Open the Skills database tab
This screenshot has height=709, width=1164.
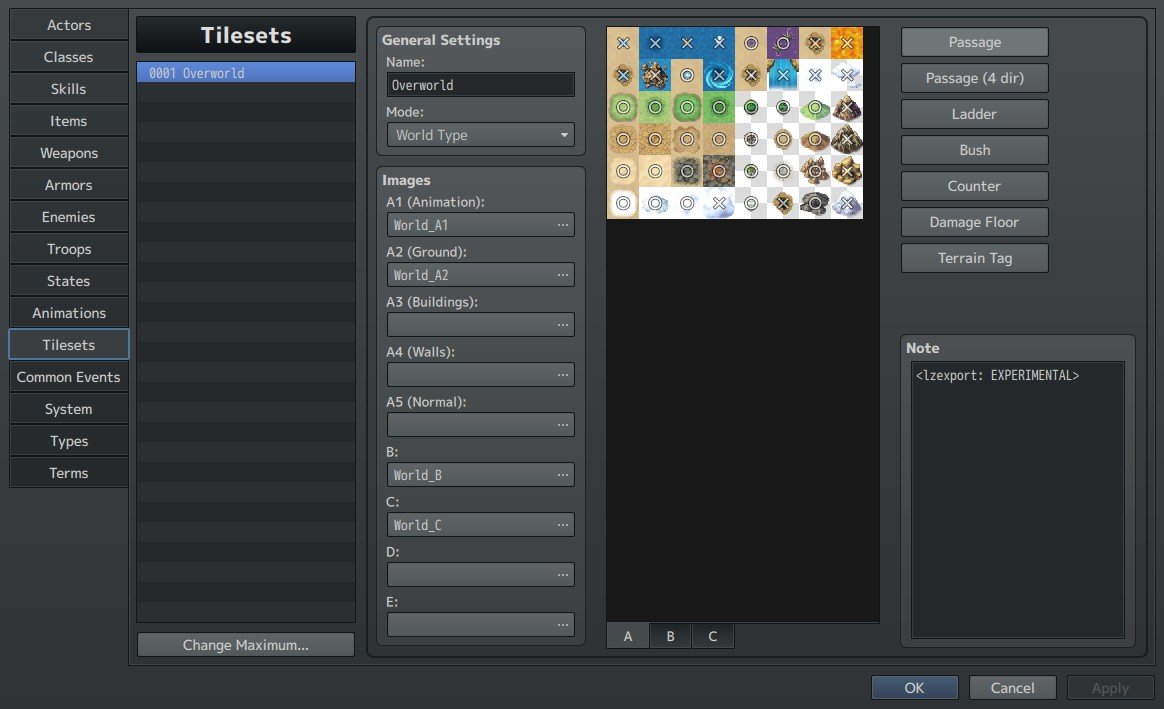coord(68,89)
